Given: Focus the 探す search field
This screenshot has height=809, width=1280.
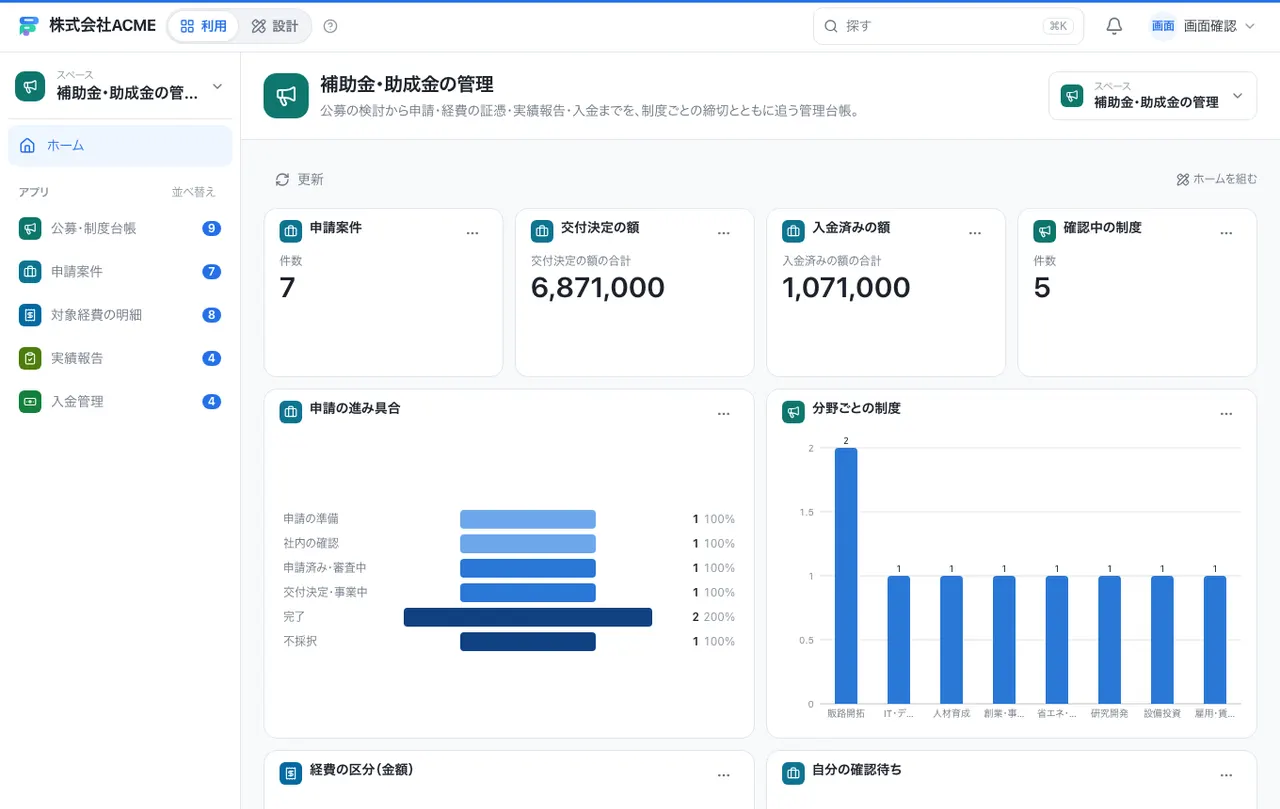Looking at the screenshot, I should coord(949,26).
